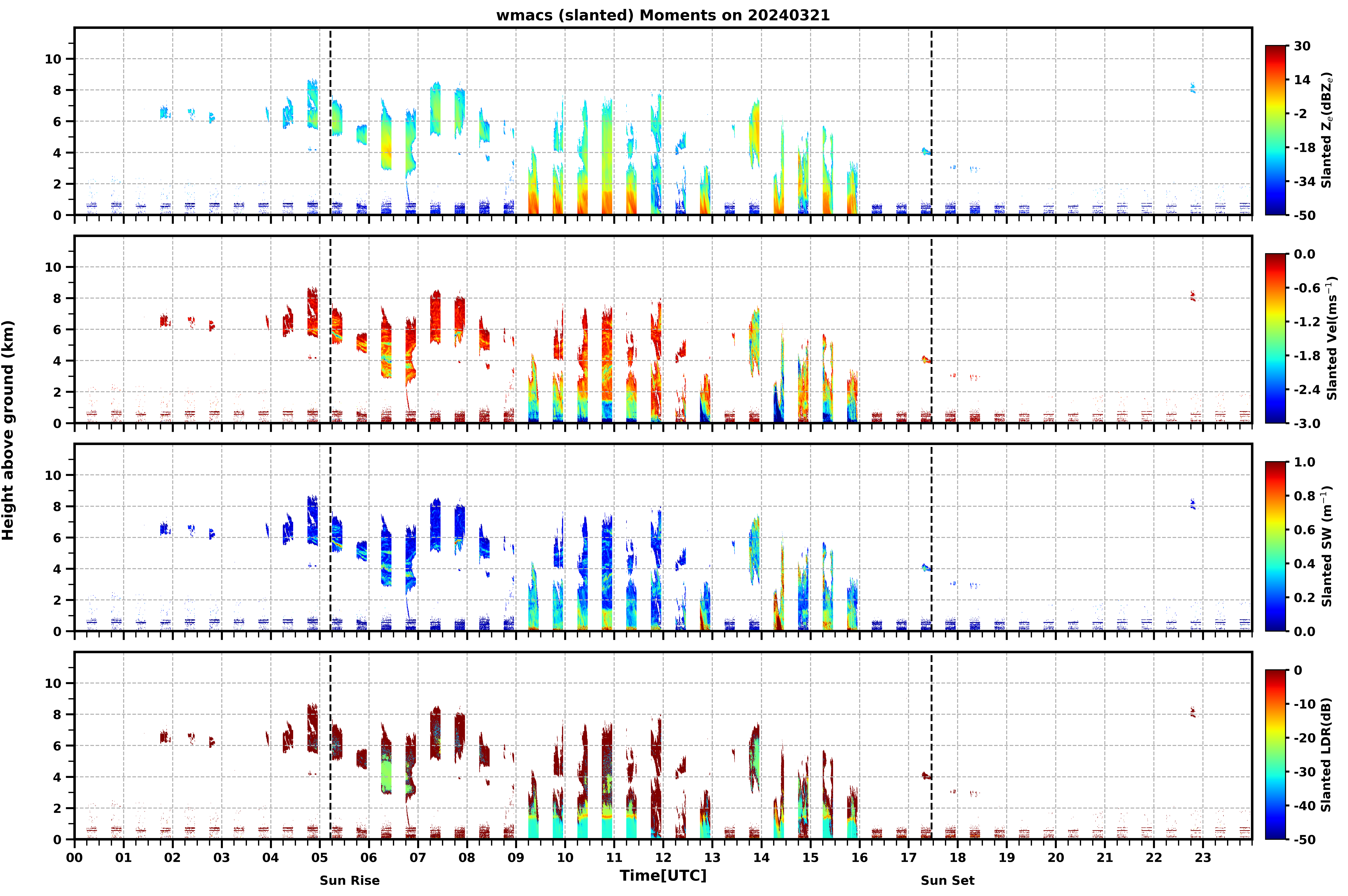Click the 'Height above ground (km)' y-axis label
This screenshot has width=1348, height=896.
coord(8,430)
